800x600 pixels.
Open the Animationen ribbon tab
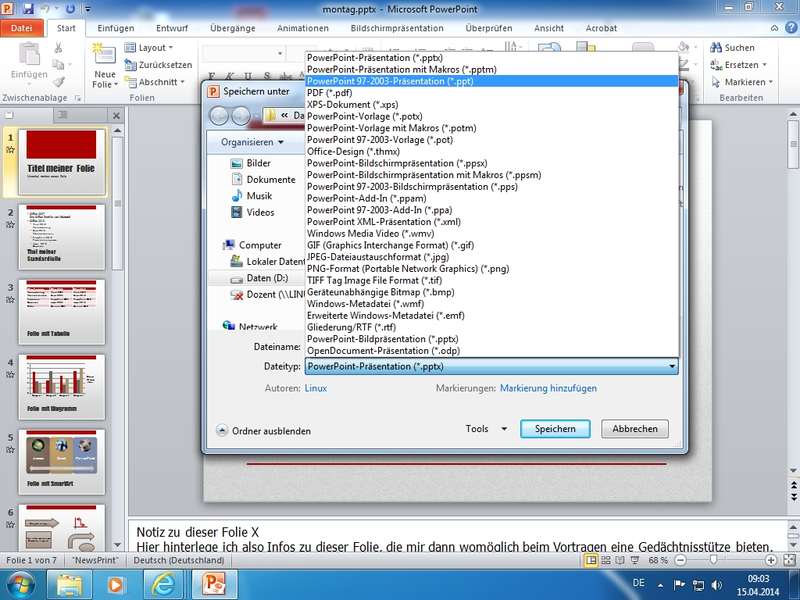click(x=303, y=28)
